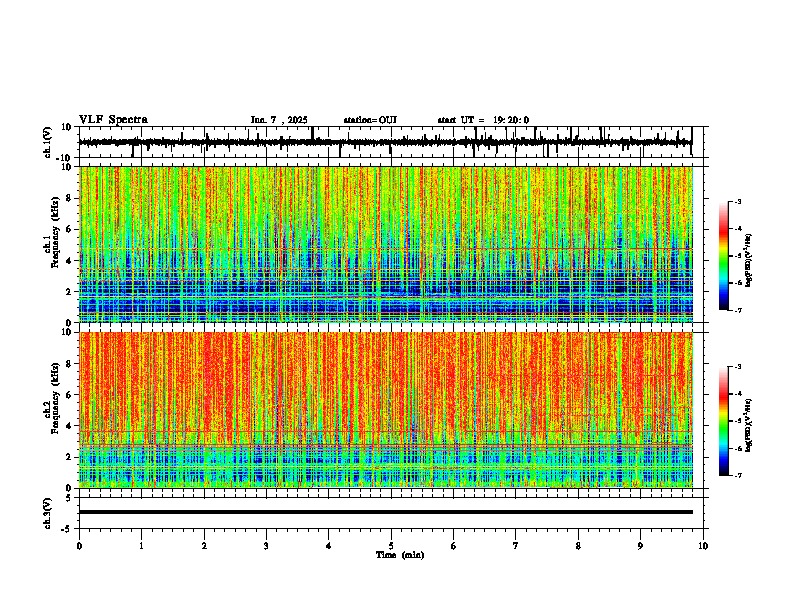This screenshot has width=792, height=612.
Task: Click time axis tick label "5"
Action: click(391, 546)
